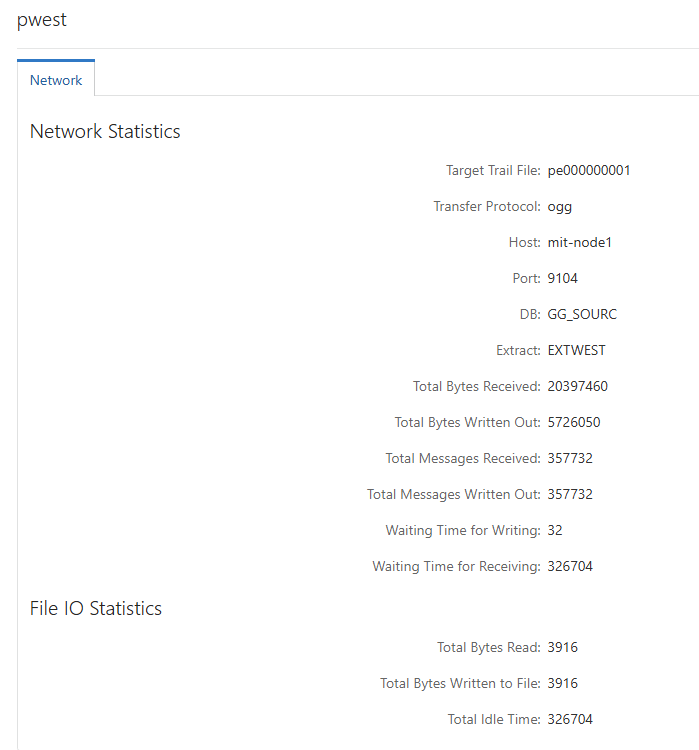This screenshot has height=750, width=699.
Task: Select the DB value GG_SOURC
Action: coord(582,314)
